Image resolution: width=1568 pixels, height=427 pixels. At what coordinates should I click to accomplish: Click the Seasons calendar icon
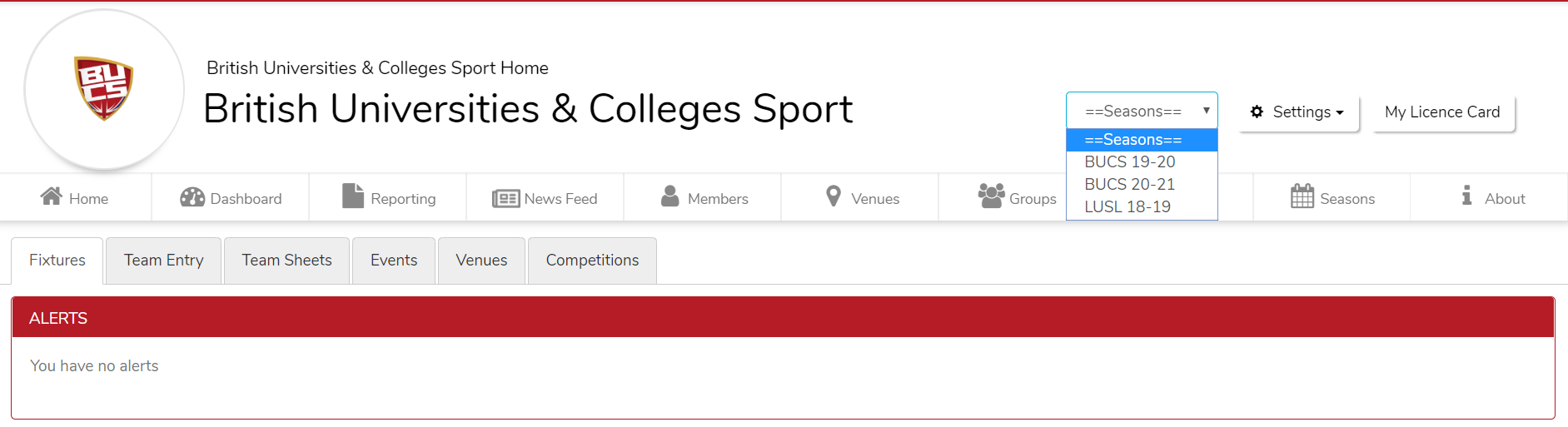coord(1302,196)
